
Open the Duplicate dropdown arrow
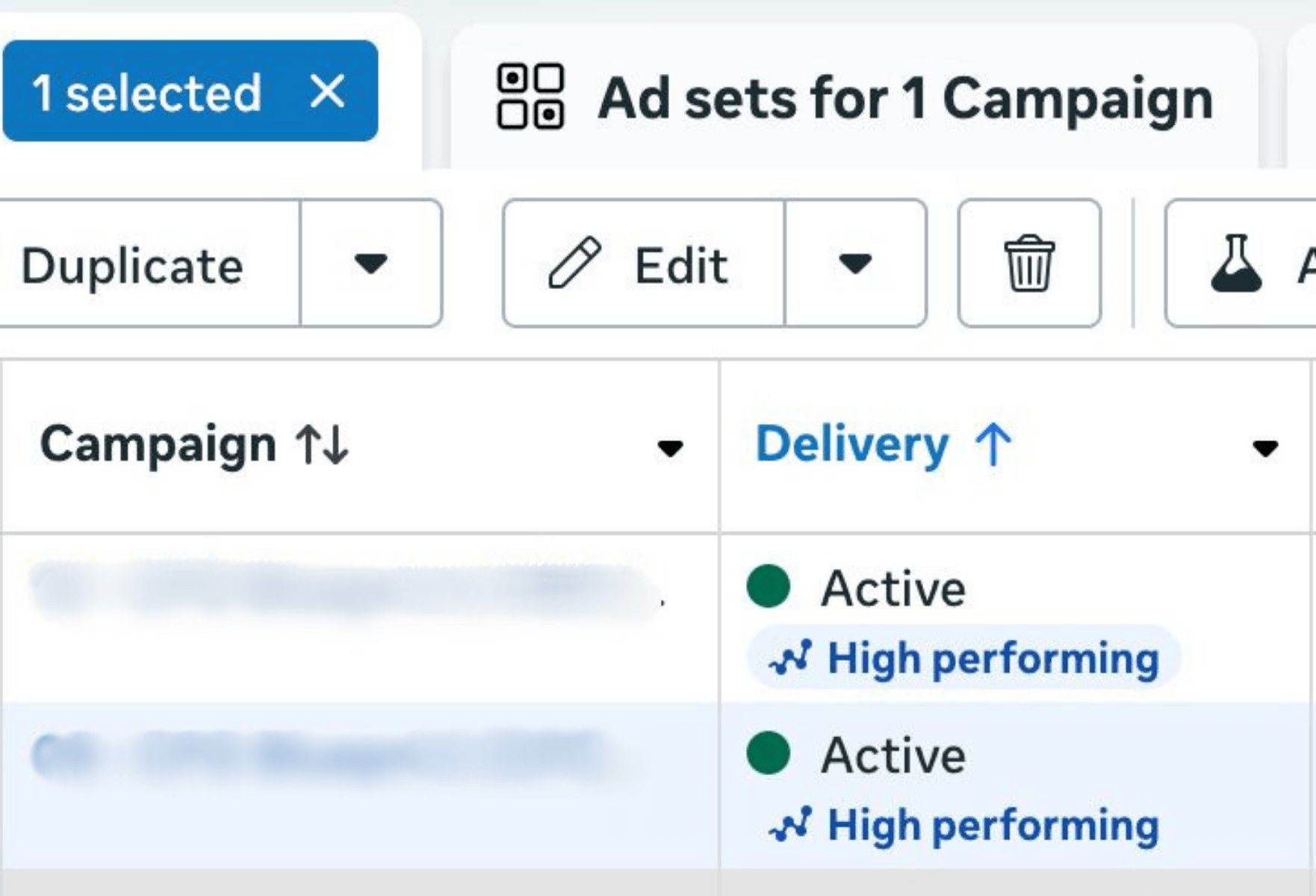[370, 263]
